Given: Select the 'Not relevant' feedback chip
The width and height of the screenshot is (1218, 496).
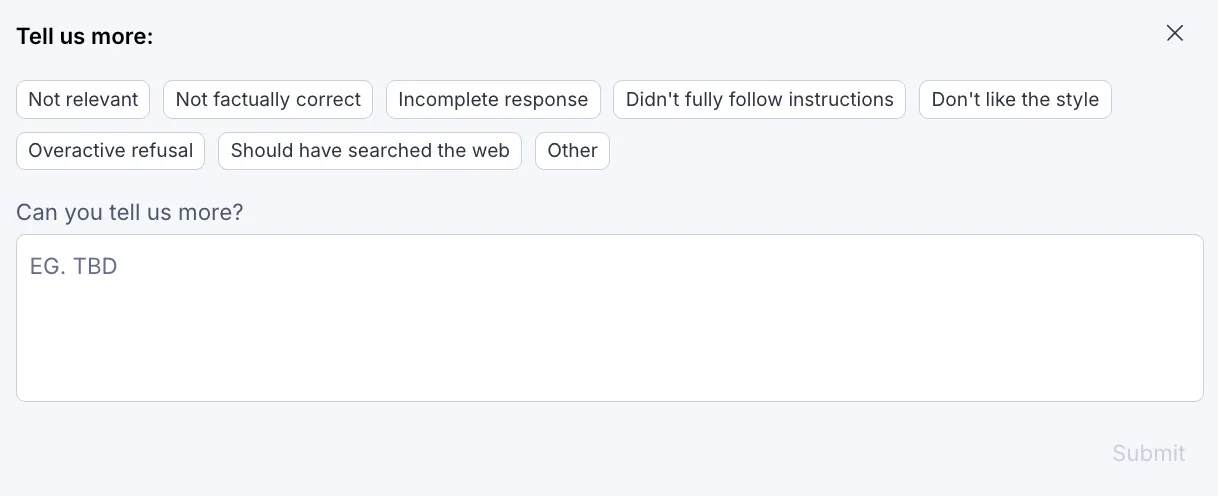Looking at the screenshot, I should point(83,100).
